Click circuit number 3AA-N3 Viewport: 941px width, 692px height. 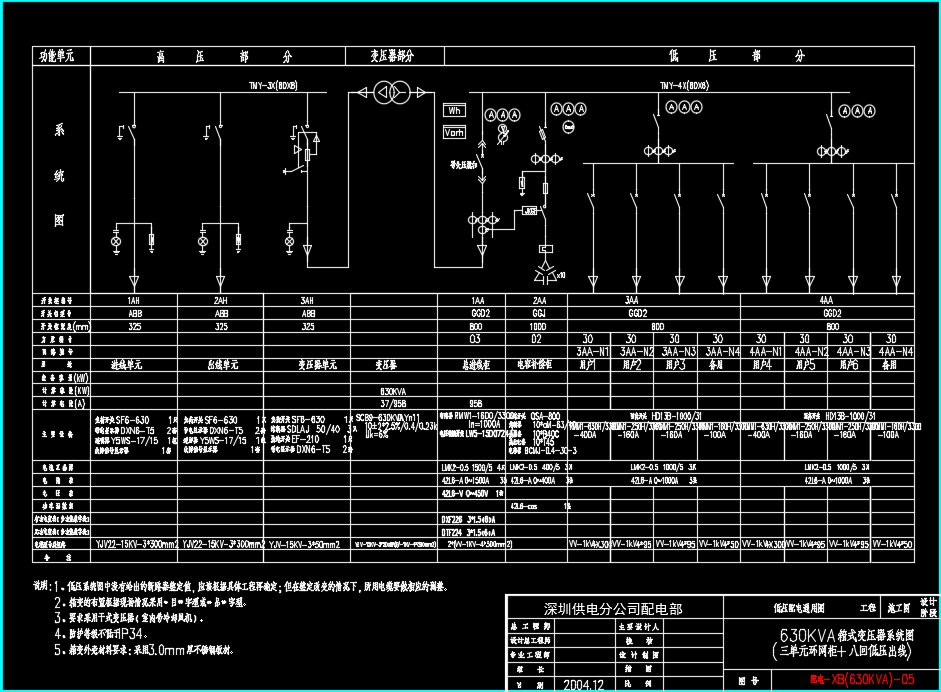tap(679, 352)
